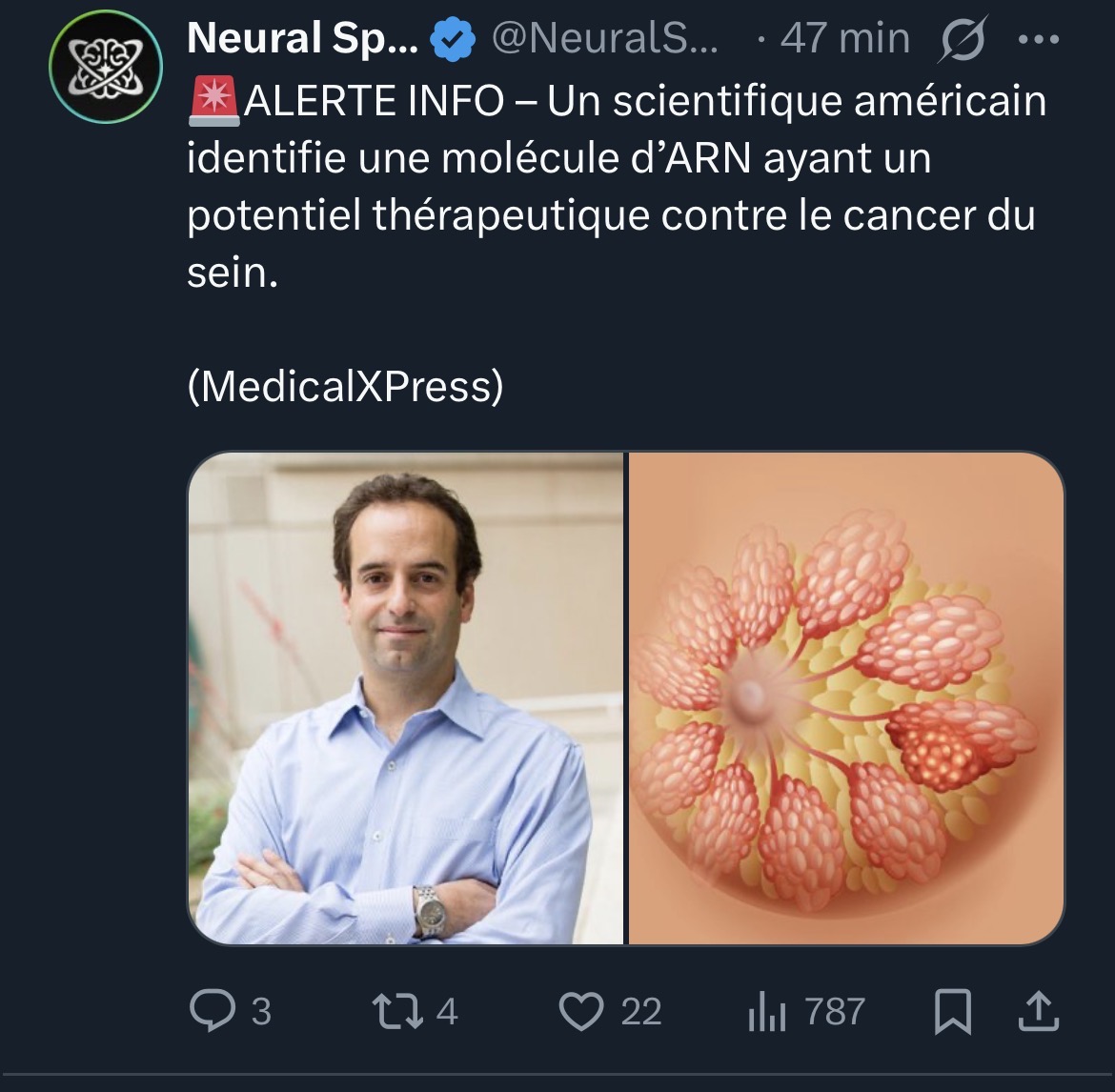Click the Neural Sp display name
Image resolution: width=1115 pixels, height=1092 pixels.
pyautogui.click(x=301, y=39)
